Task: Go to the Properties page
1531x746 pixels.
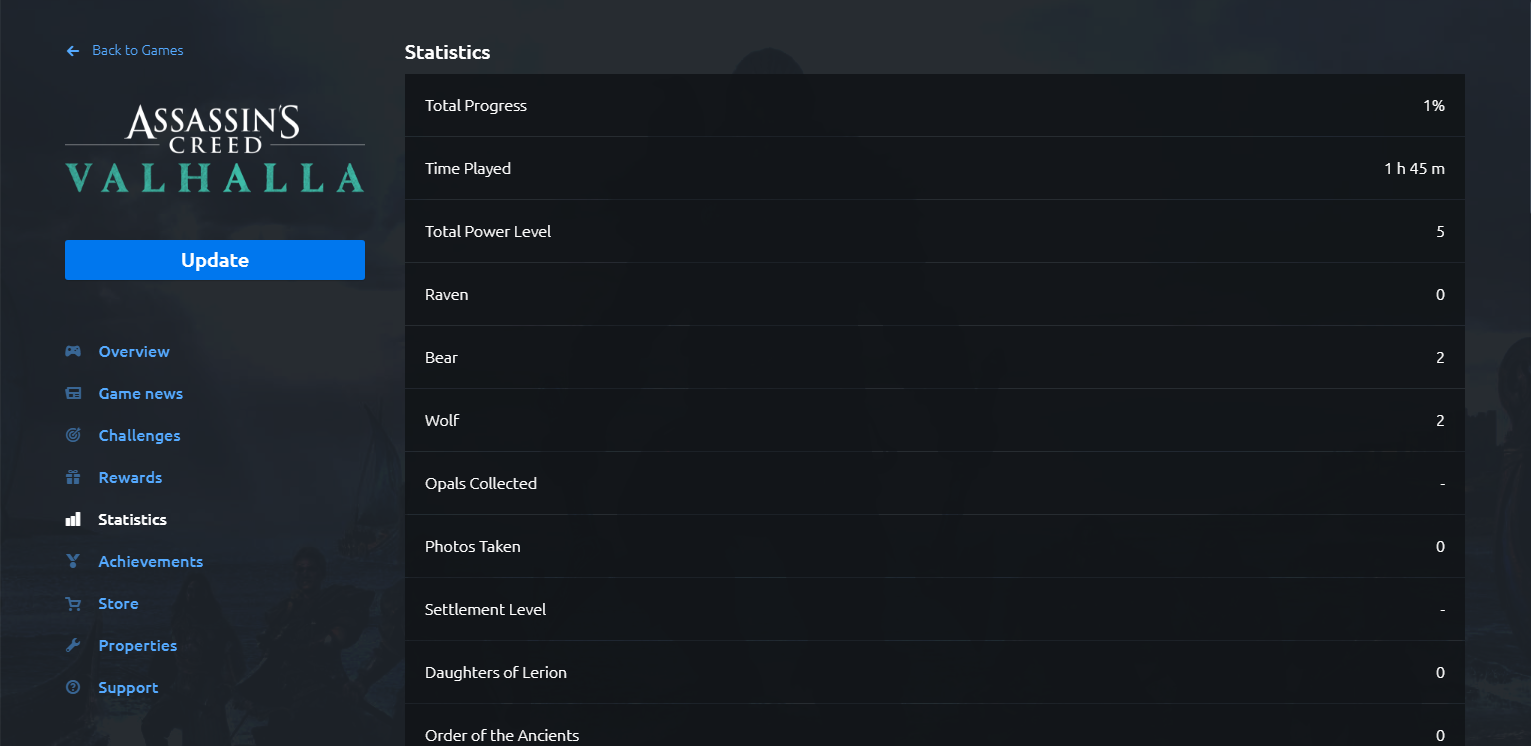Action: click(x=137, y=645)
